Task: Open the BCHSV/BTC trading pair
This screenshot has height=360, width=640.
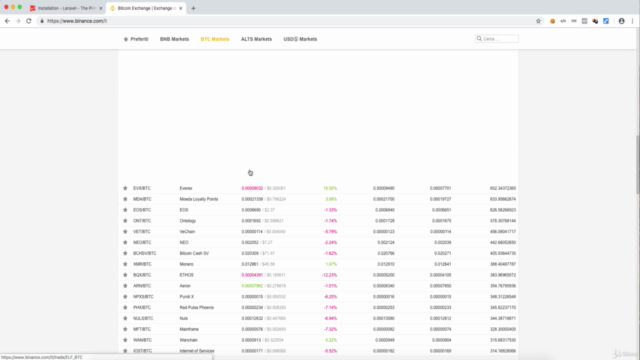Action: (x=145, y=253)
